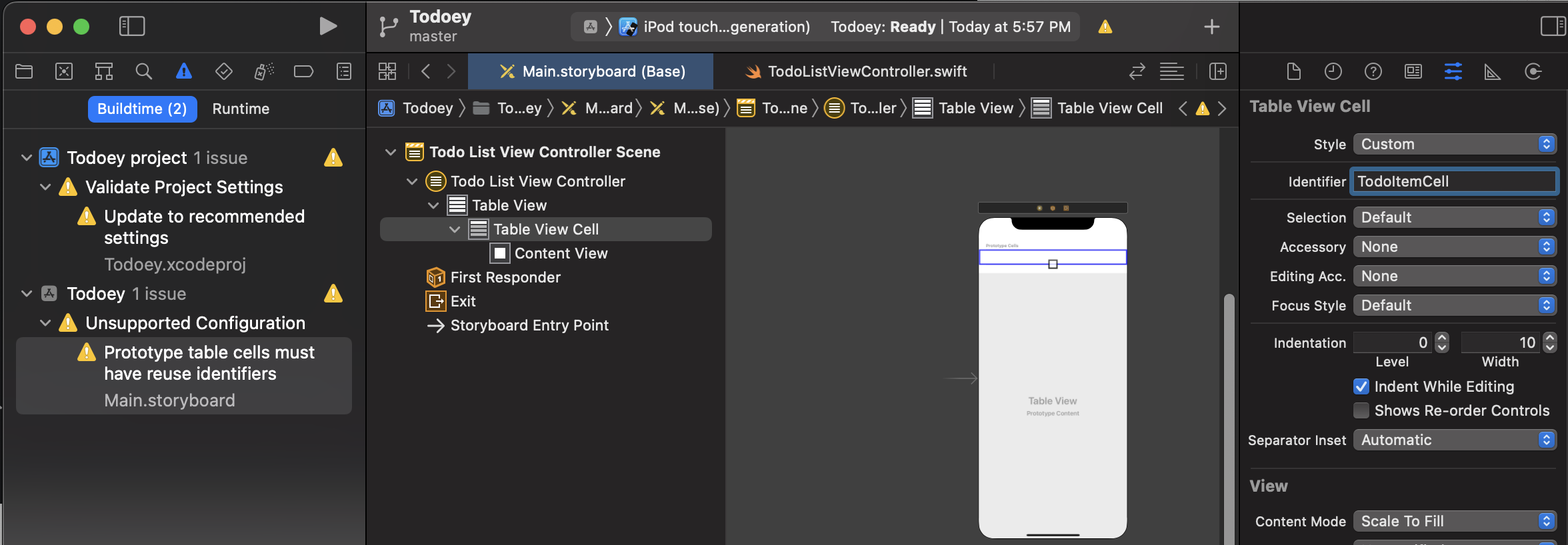Open the Style dropdown set to Custom
This screenshot has height=545, width=1568.
[1455, 144]
